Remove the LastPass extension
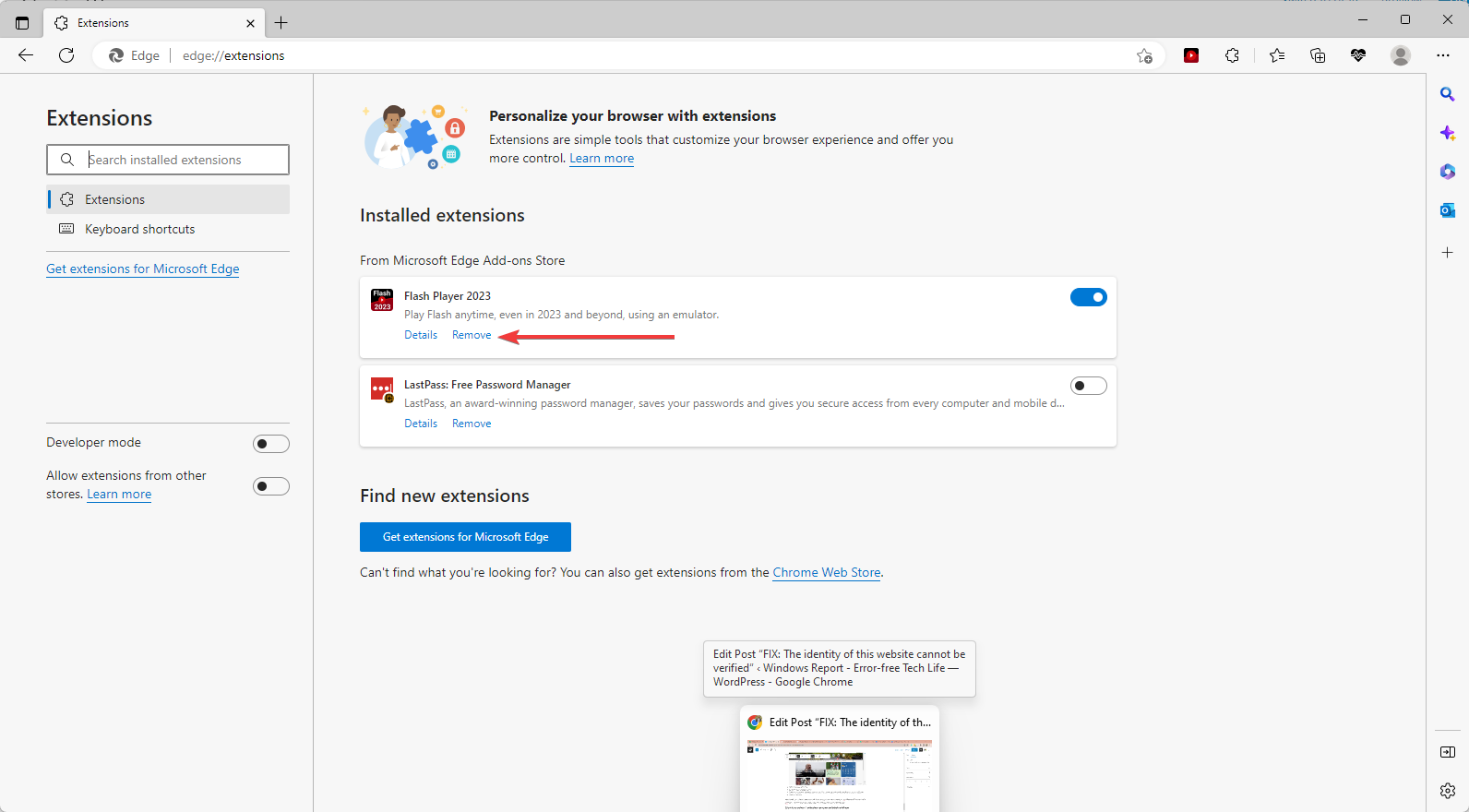This screenshot has width=1469, height=812. [472, 424]
